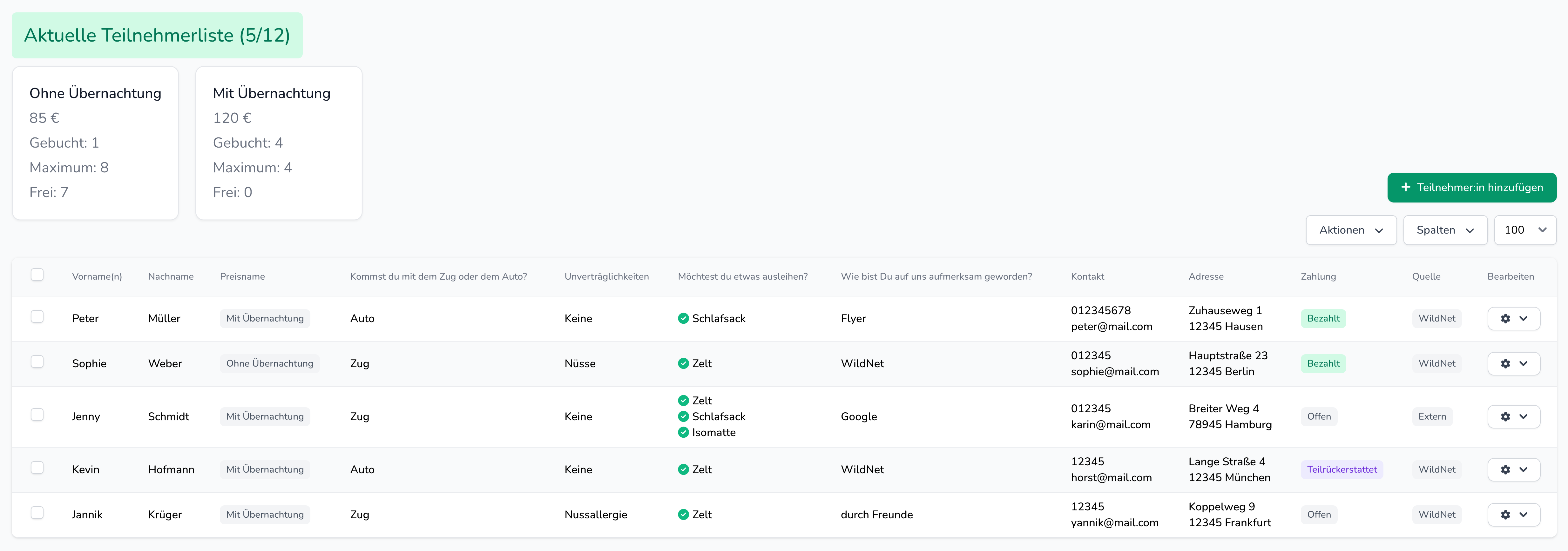This screenshot has height=551, width=1568.
Task: Click the gear icon in Jannik Krüger's row
Action: click(1505, 514)
